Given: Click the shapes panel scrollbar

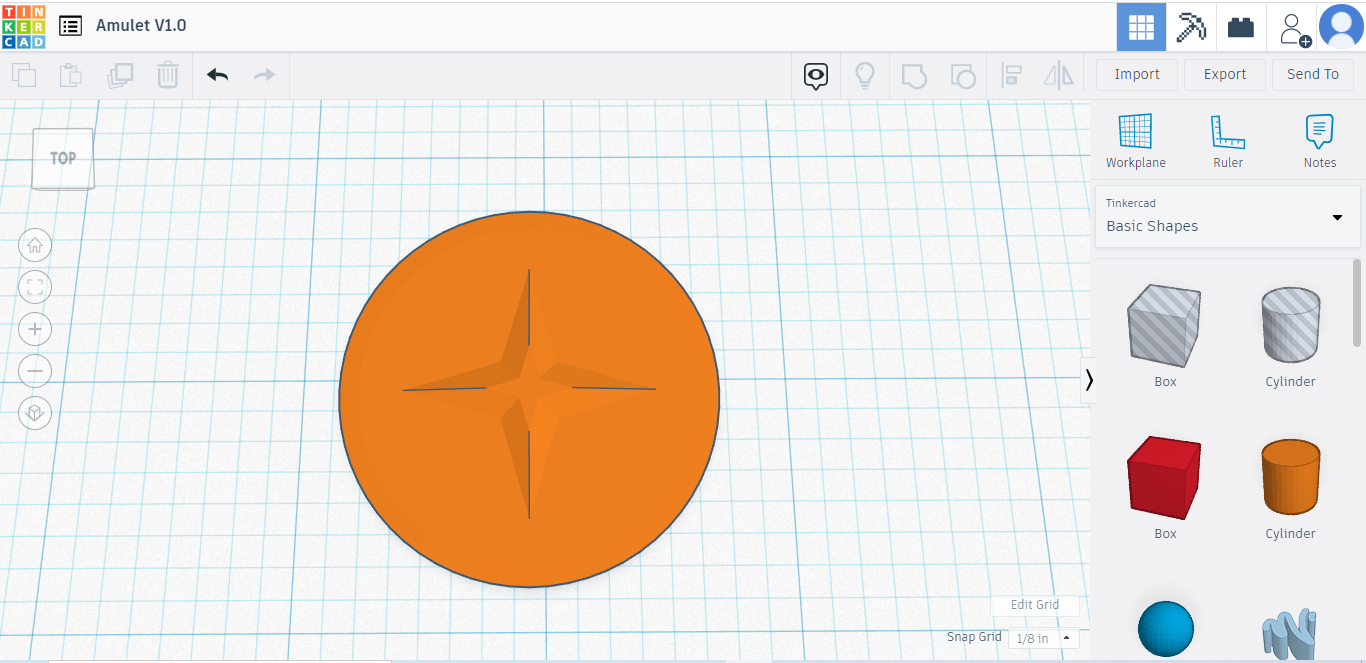Looking at the screenshot, I should coord(1357,303).
